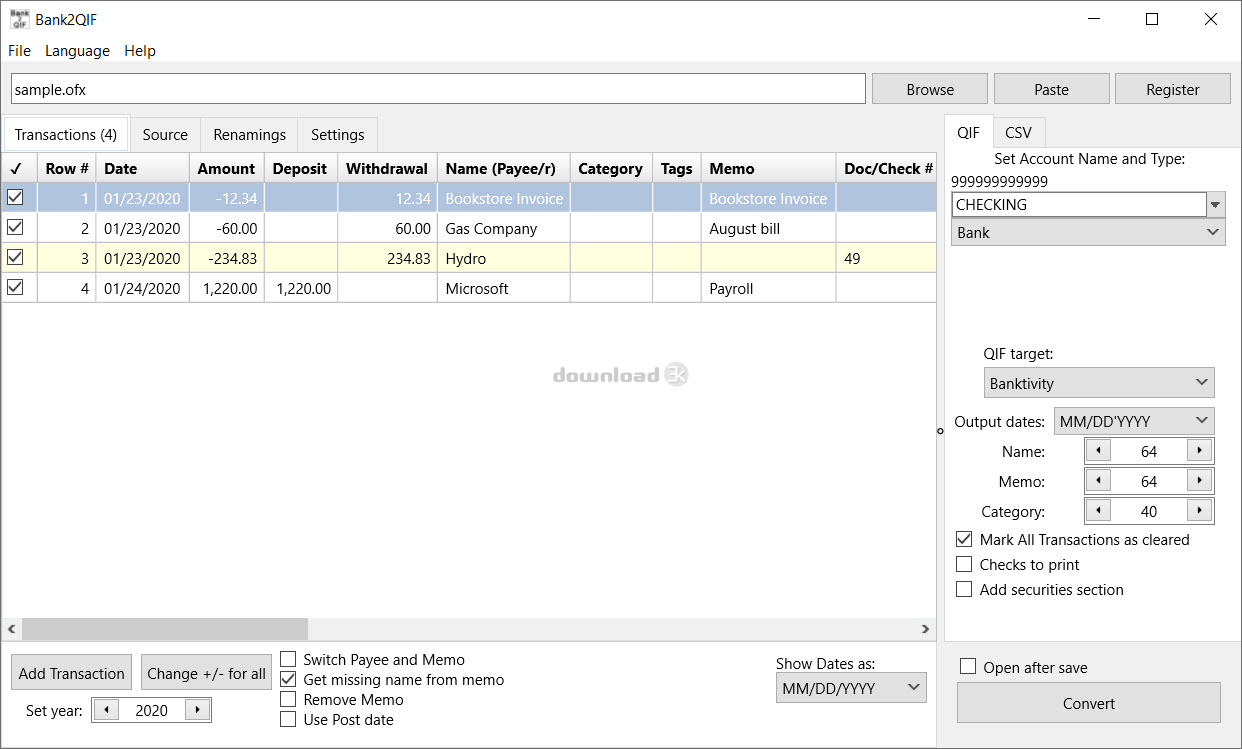
Task: Increase the Category length stepper
Action: coord(1199,511)
